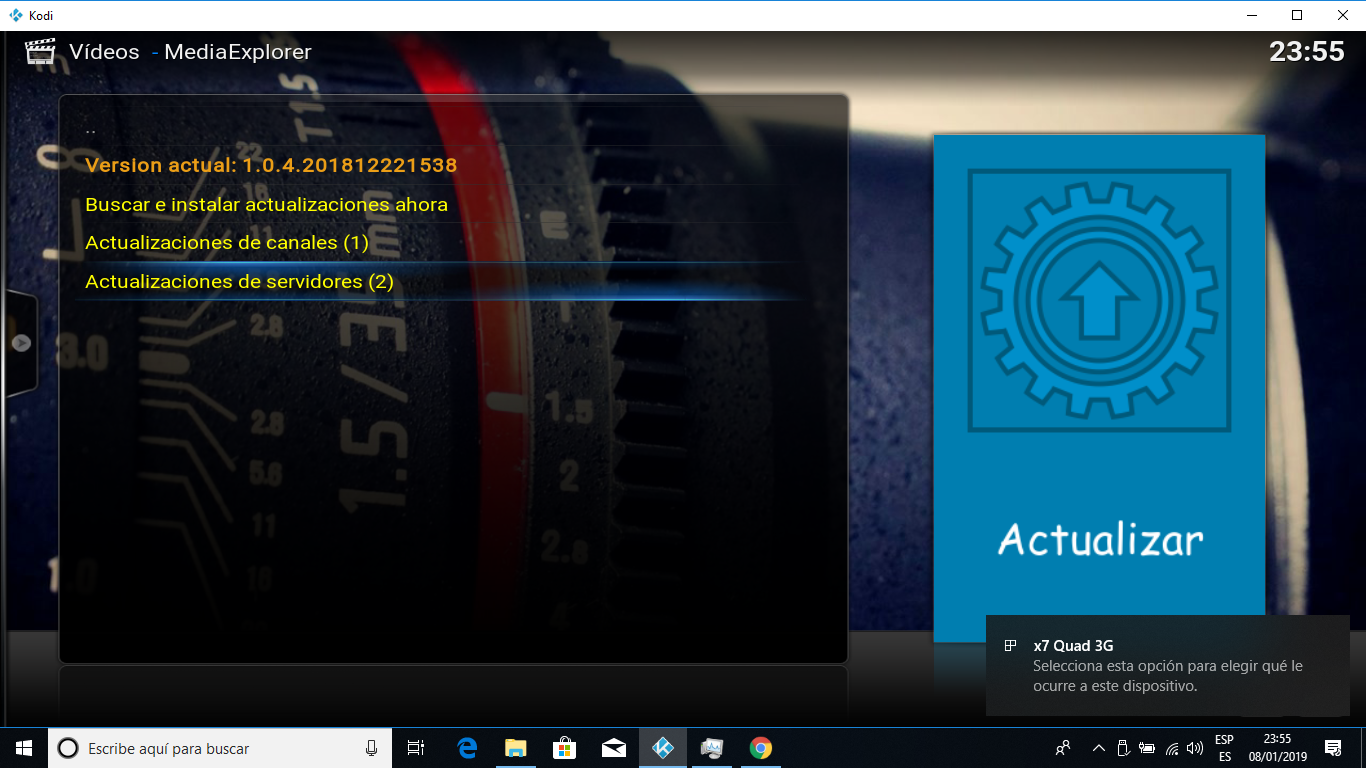Screen dimensions: 1366x768
Task: Click the 'Vídeos' breadcrumb text
Action: click(104, 52)
